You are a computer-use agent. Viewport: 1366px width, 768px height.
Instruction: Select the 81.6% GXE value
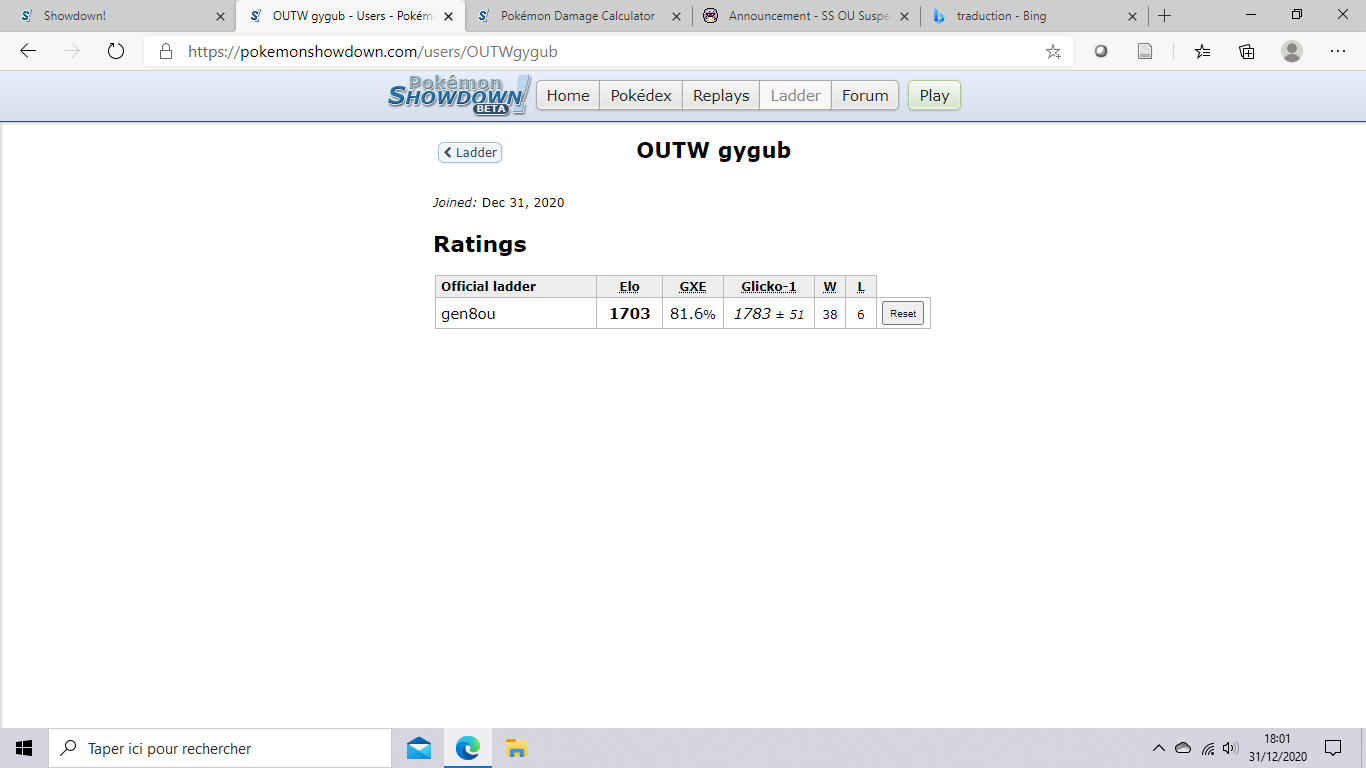[x=693, y=314]
